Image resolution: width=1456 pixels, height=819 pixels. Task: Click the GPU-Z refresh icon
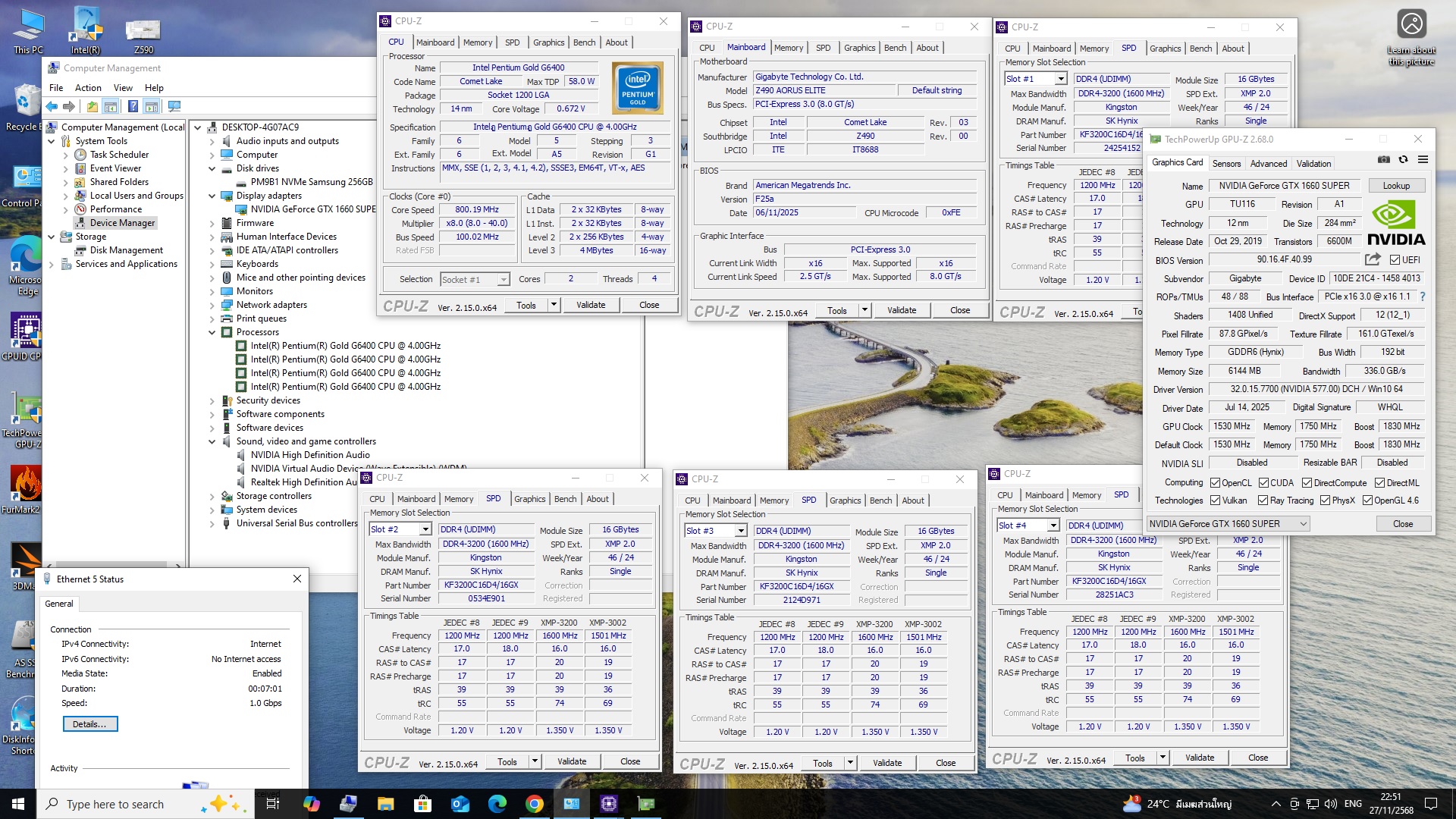1403,160
